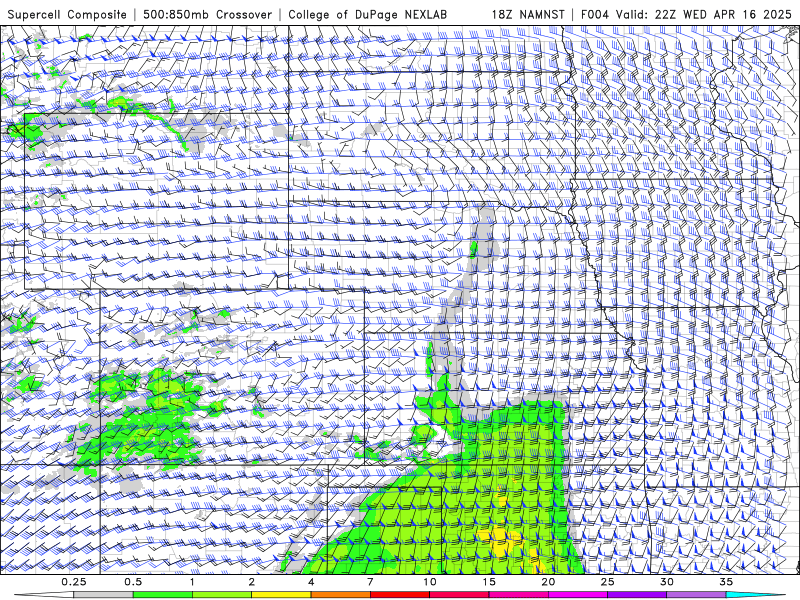Pick the yellow legend segment between 2 and 4

(281, 595)
